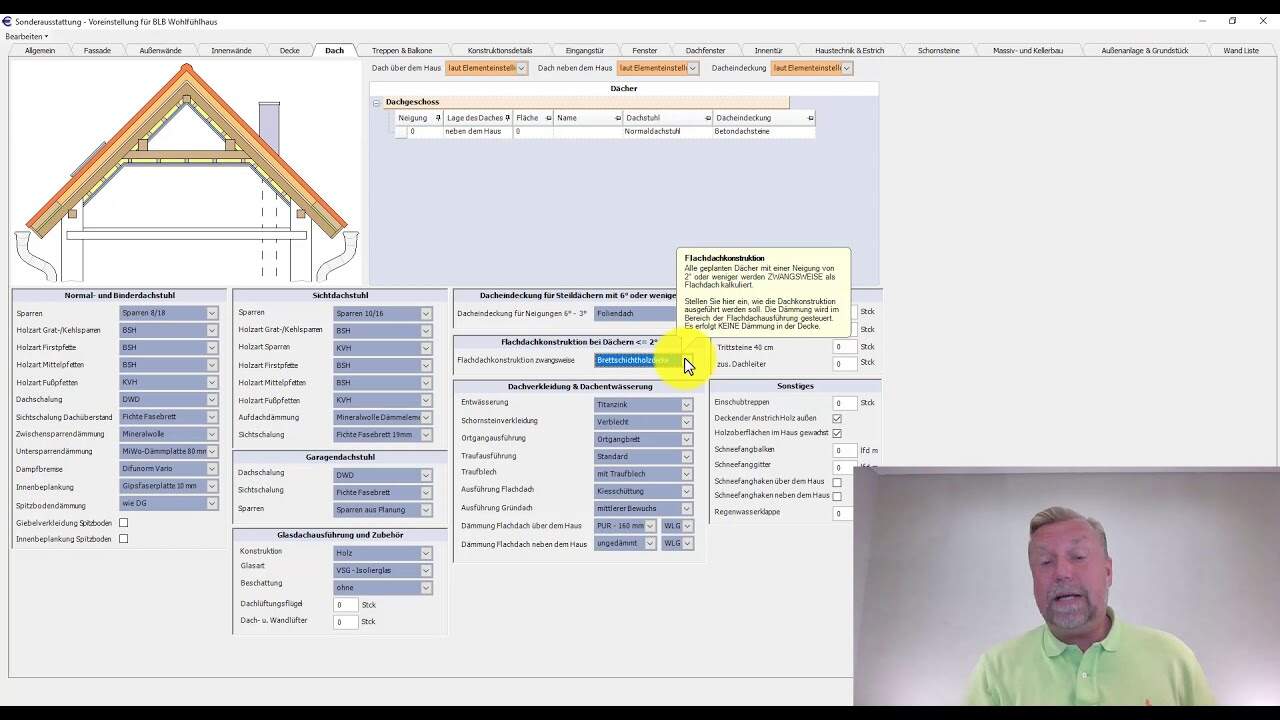This screenshot has width=1280, height=720.
Task: Switch to the Fenster tab
Action: tap(645, 50)
